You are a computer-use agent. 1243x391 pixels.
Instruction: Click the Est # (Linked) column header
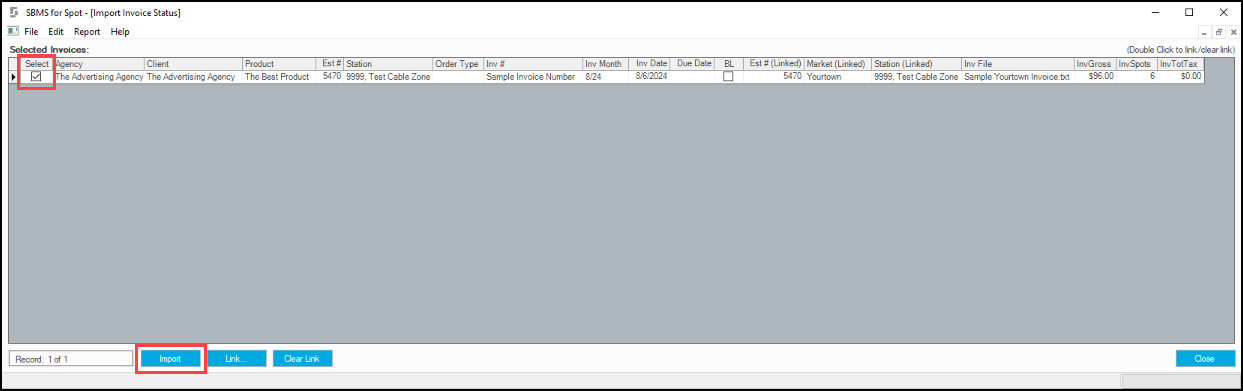[x=774, y=64]
